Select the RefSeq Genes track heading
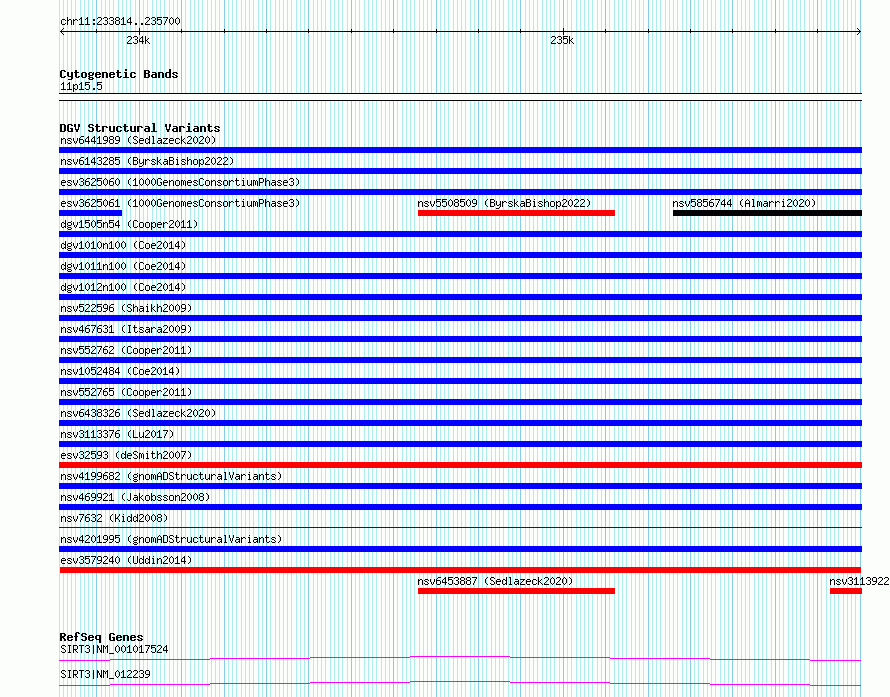Image resolution: width=890 pixels, height=697 pixels. [101, 637]
